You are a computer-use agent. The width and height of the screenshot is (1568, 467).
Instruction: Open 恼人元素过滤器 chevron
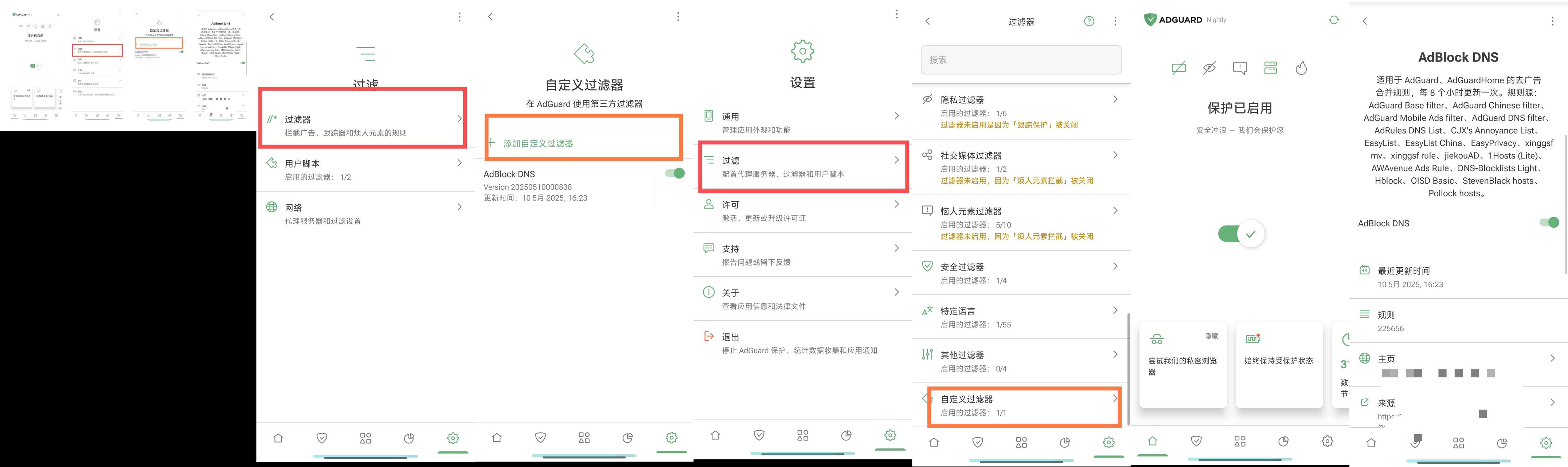point(1115,211)
